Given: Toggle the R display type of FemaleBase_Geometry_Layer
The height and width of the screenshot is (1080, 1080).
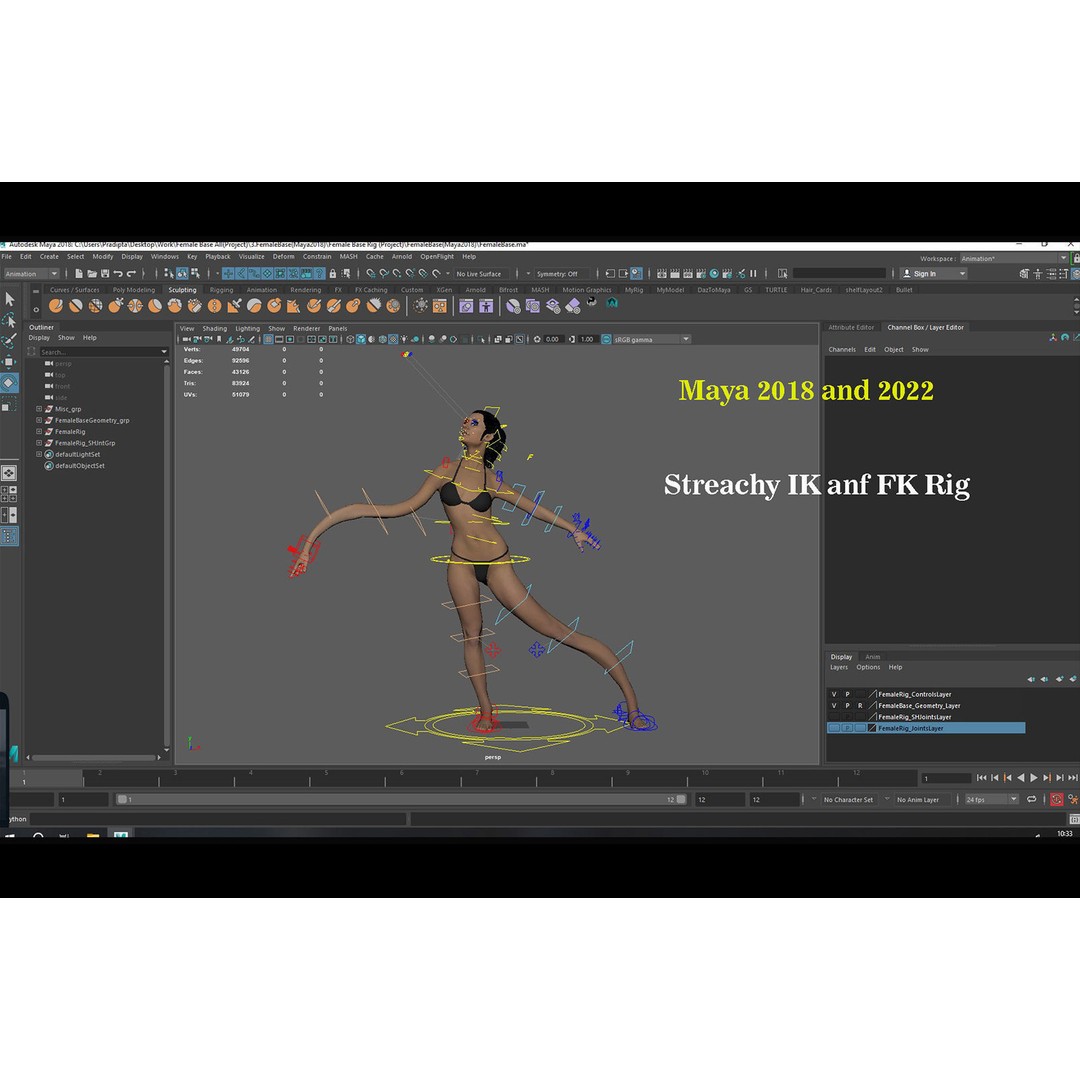Looking at the screenshot, I should (x=860, y=705).
